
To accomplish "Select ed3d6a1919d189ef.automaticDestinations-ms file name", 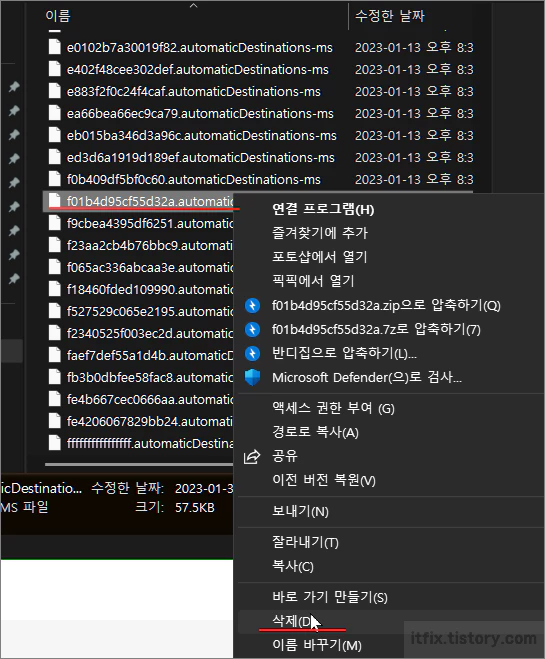I will pos(200,157).
